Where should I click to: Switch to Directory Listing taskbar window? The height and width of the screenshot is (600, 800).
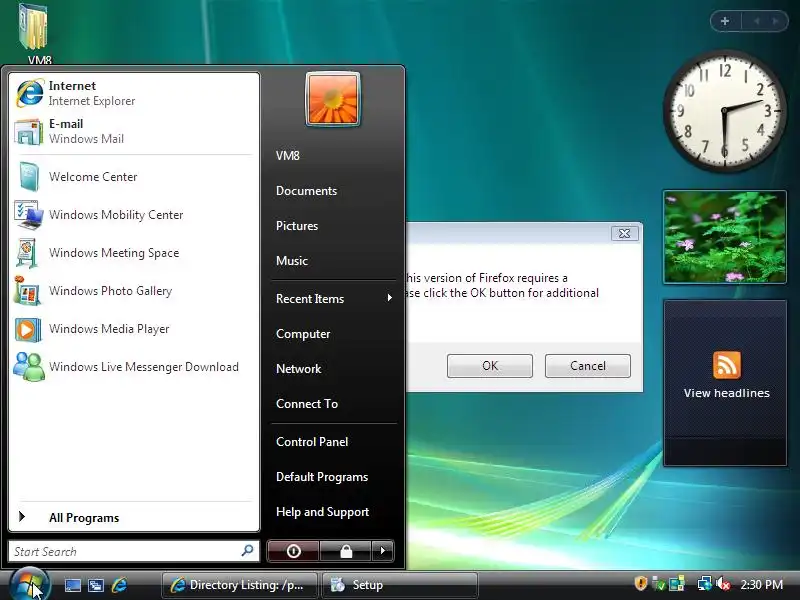tap(239, 585)
